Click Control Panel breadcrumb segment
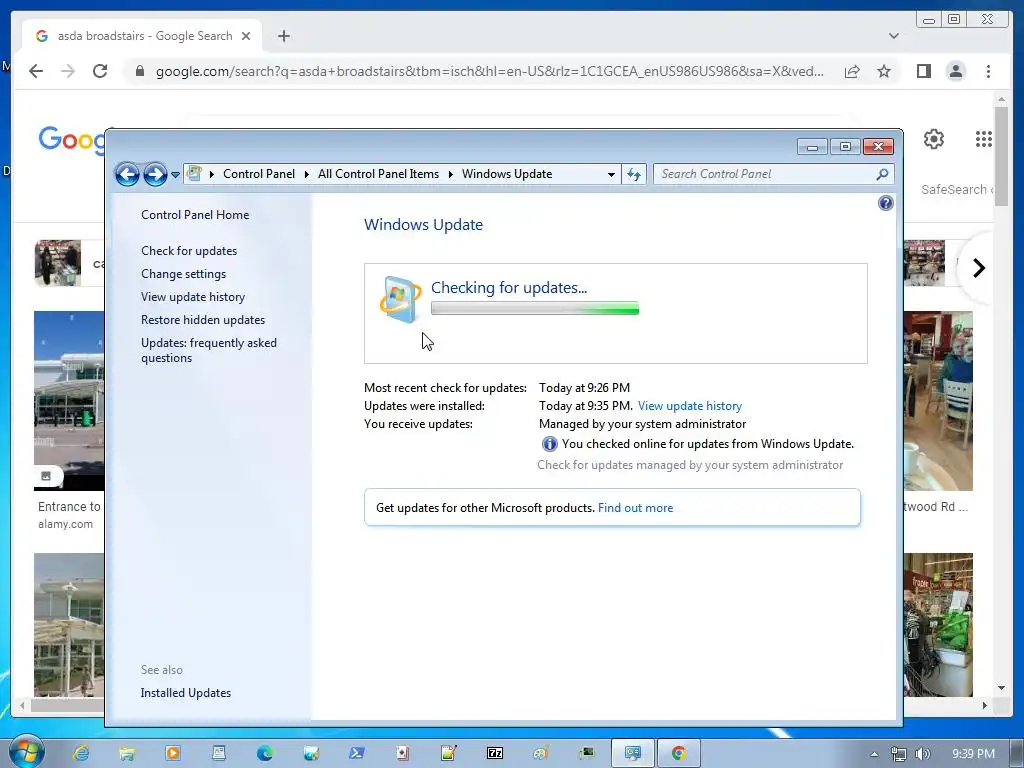Image resolution: width=1024 pixels, height=768 pixels. (259, 174)
